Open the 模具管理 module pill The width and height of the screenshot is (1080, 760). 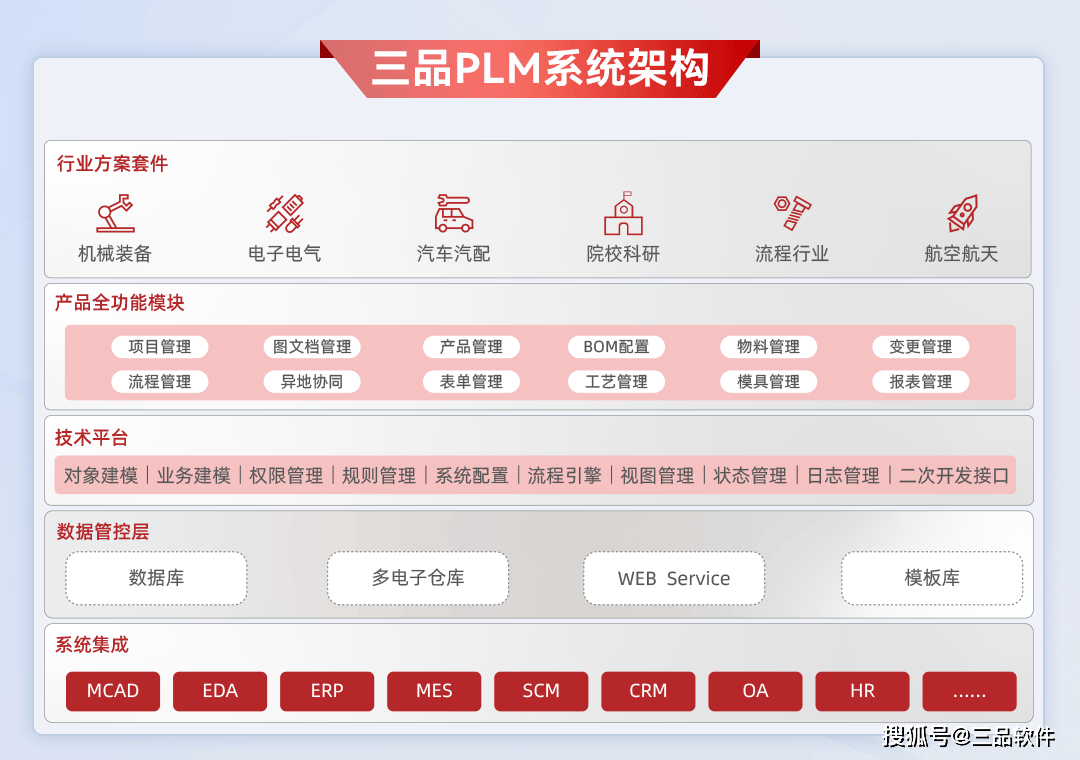pyautogui.click(x=769, y=382)
